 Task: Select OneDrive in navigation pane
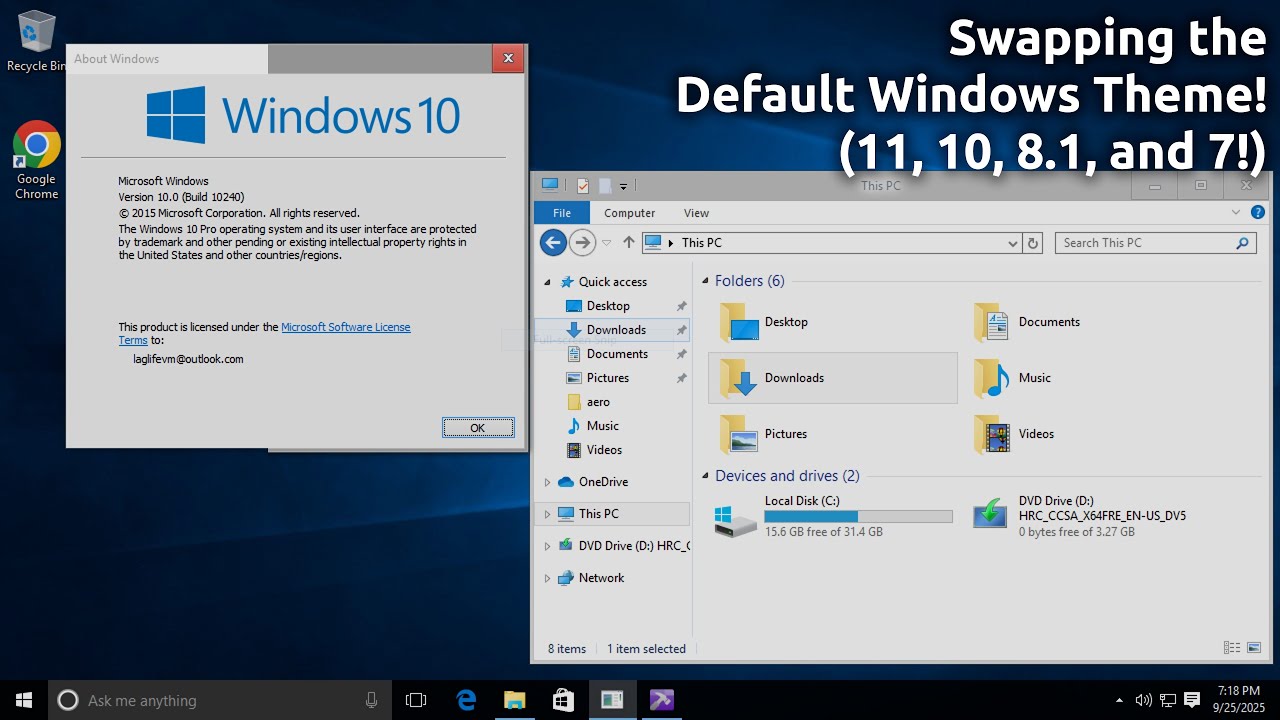pyautogui.click(x=593, y=482)
